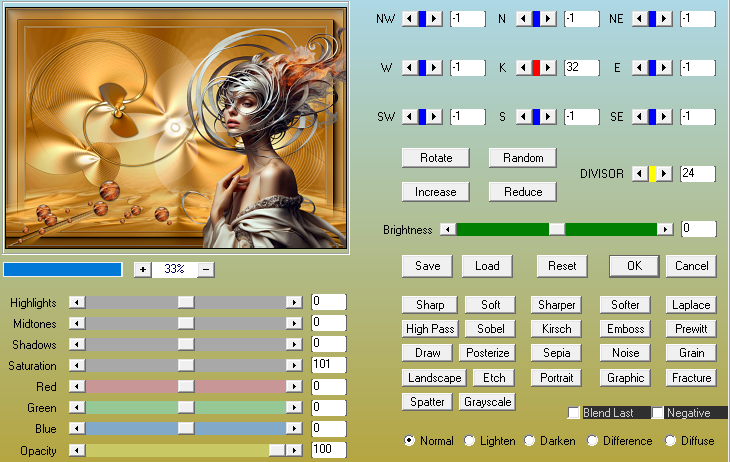730x462 pixels.
Task: Click the Brightness slider thumb
Action: 557,229
